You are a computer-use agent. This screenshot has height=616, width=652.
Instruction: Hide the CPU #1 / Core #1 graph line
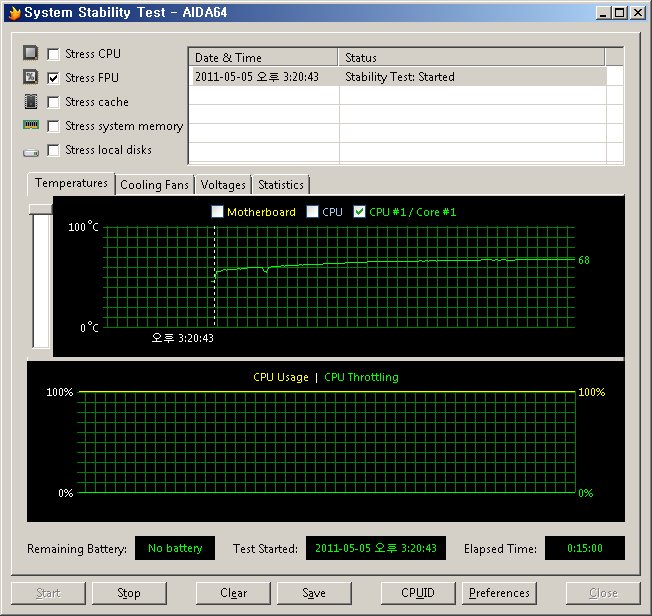tap(359, 212)
